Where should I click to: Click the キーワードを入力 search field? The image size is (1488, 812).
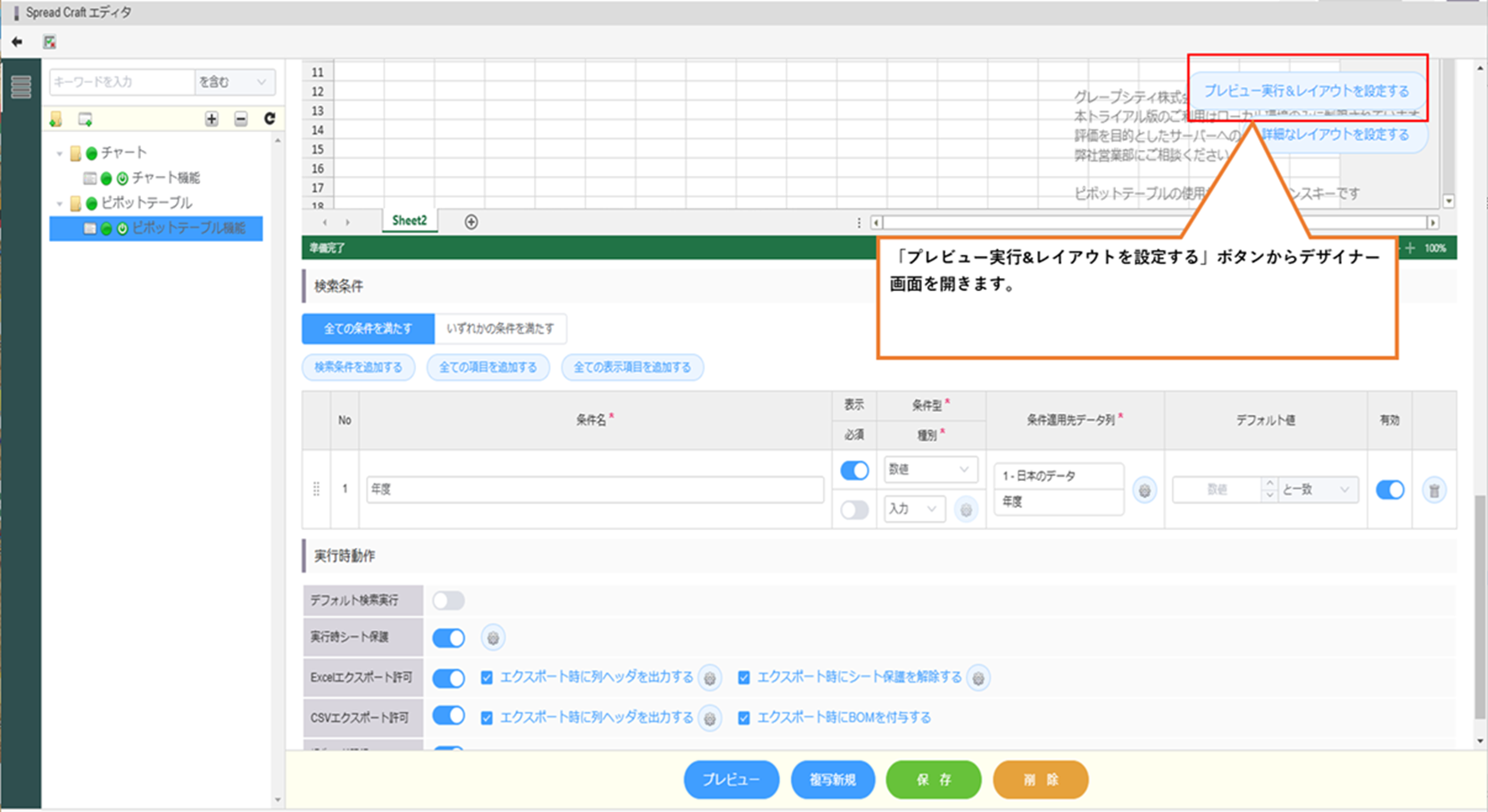tap(121, 82)
